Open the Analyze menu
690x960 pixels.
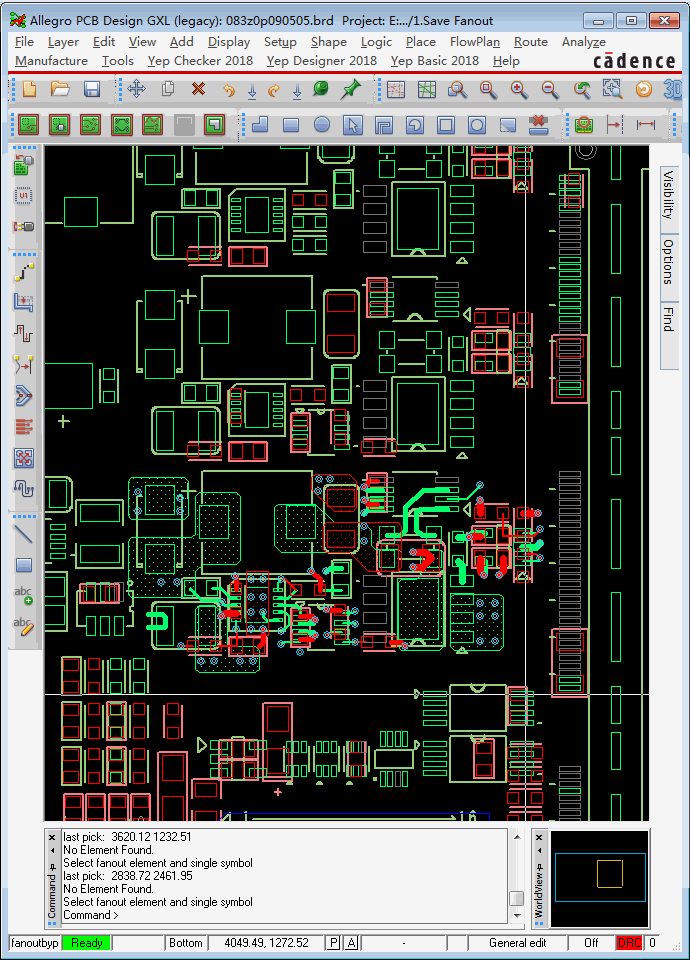click(584, 42)
